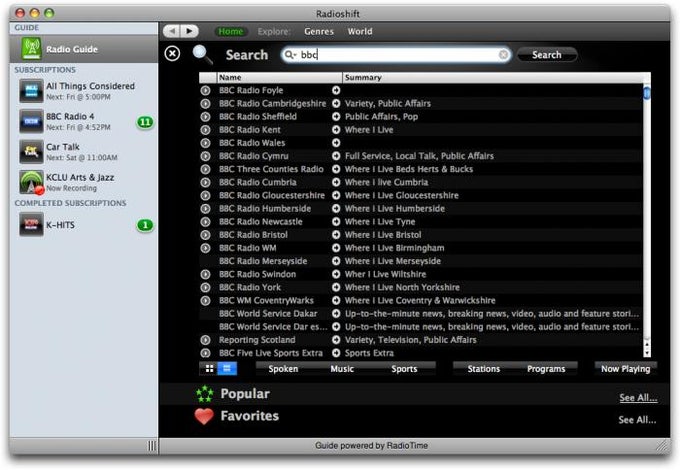See all Favorites
Viewport: 680px width, 470px height.
coord(637,420)
